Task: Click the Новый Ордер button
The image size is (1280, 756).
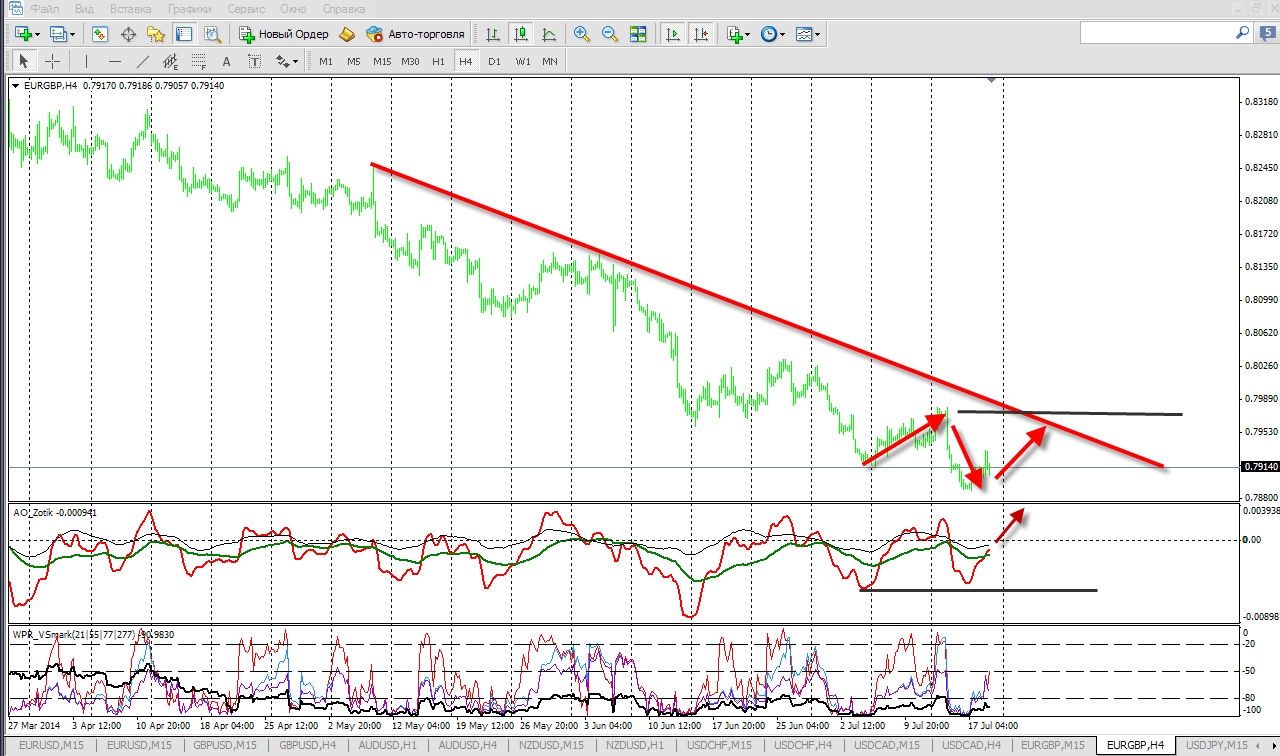Action: (284, 34)
